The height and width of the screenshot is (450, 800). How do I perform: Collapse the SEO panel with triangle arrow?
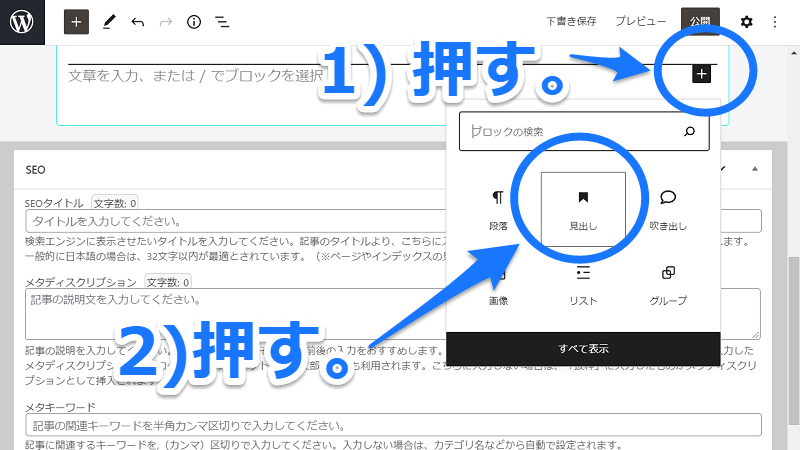click(x=755, y=170)
